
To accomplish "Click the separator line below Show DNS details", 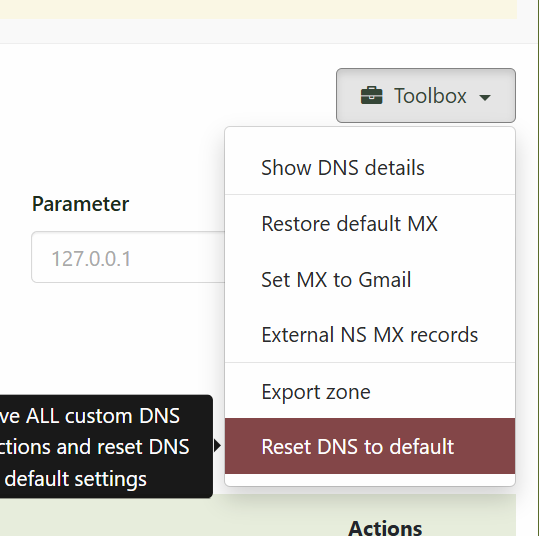I will [x=370, y=195].
